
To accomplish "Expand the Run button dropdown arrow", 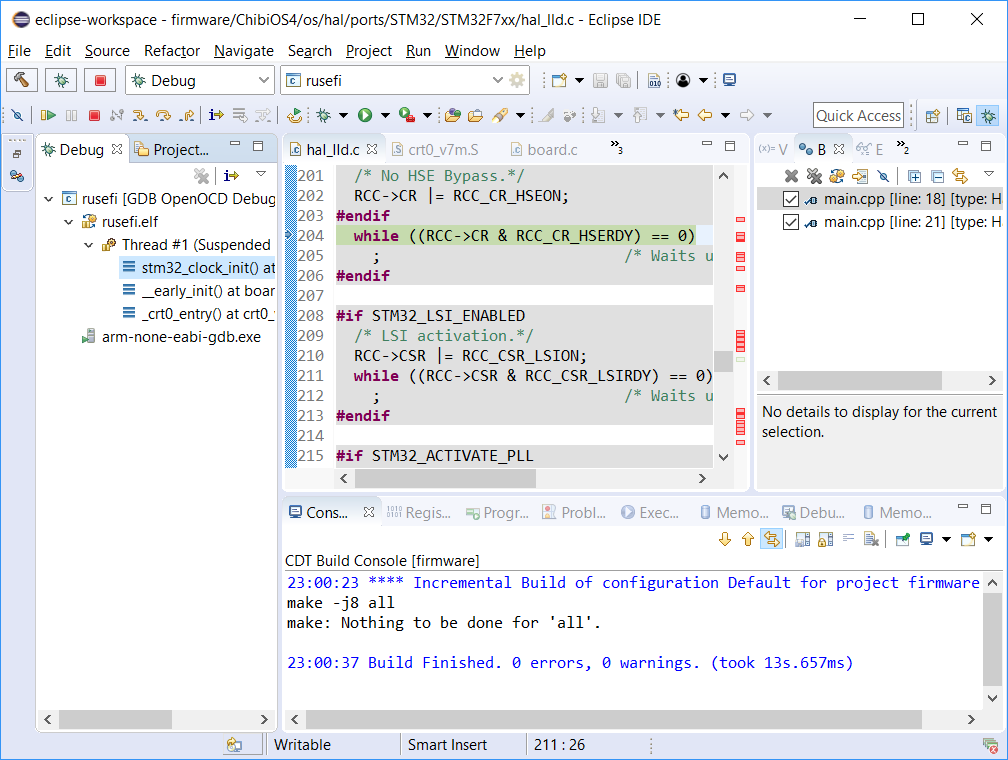I will 385,115.
